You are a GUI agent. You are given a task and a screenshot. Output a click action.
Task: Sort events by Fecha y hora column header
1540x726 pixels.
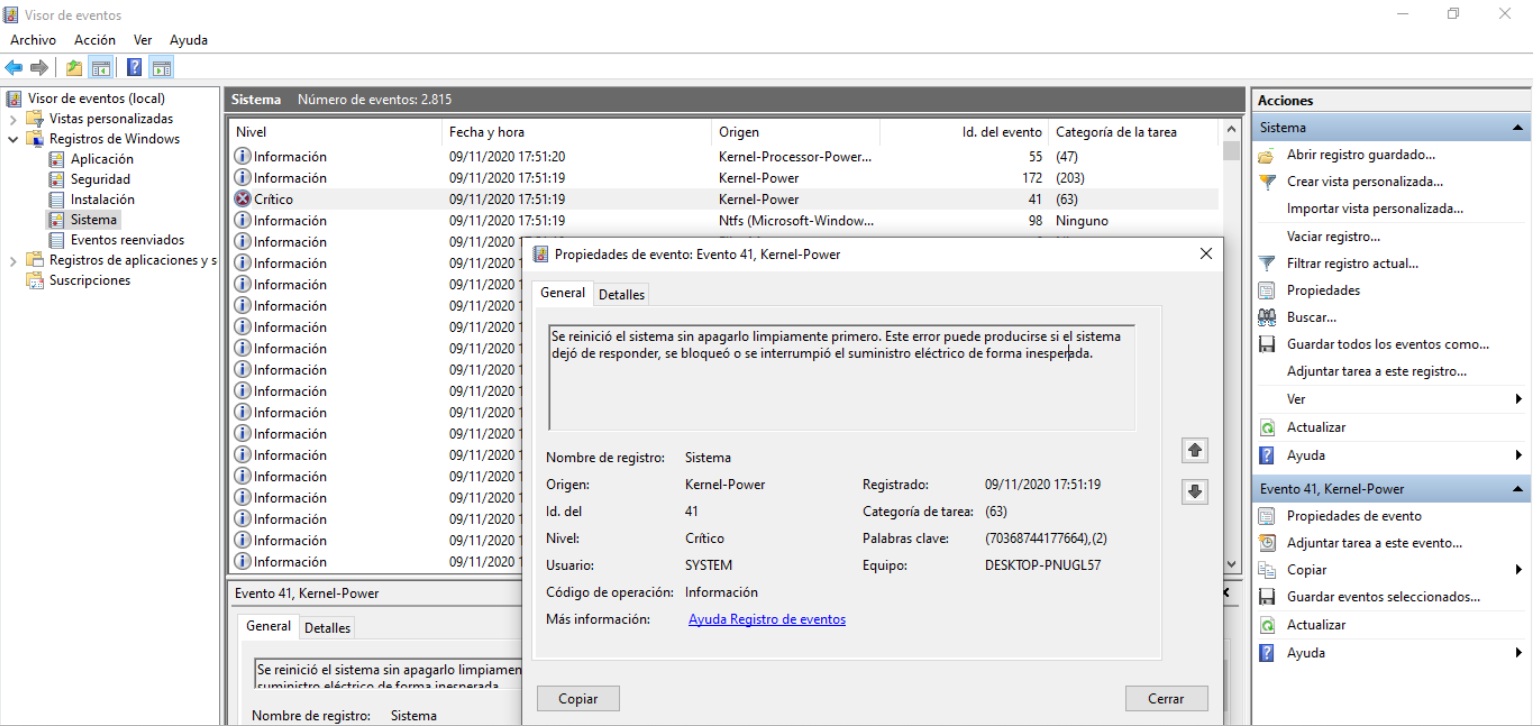pyautogui.click(x=487, y=132)
